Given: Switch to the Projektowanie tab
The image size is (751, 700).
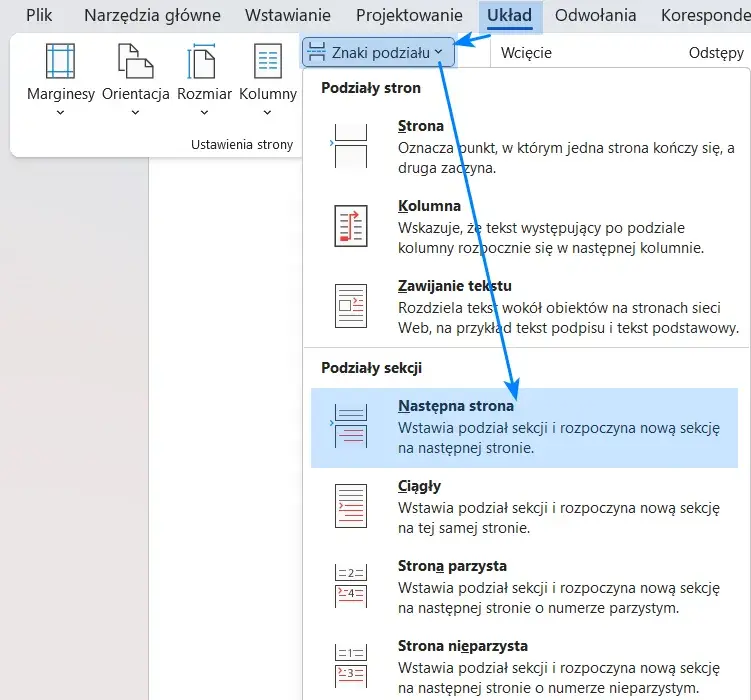Looking at the screenshot, I should coord(410,15).
